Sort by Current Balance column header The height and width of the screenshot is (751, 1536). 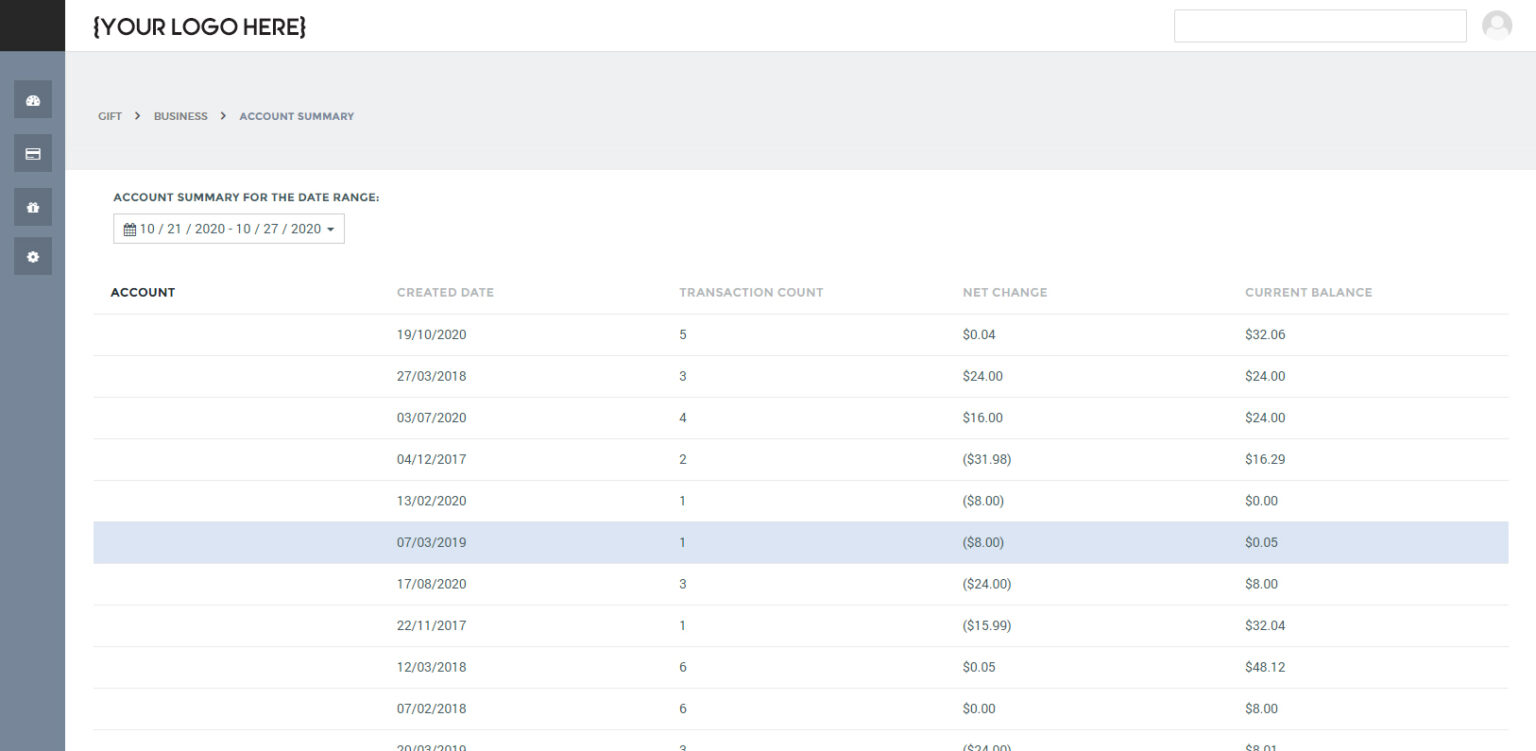click(x=1308, y=293)
